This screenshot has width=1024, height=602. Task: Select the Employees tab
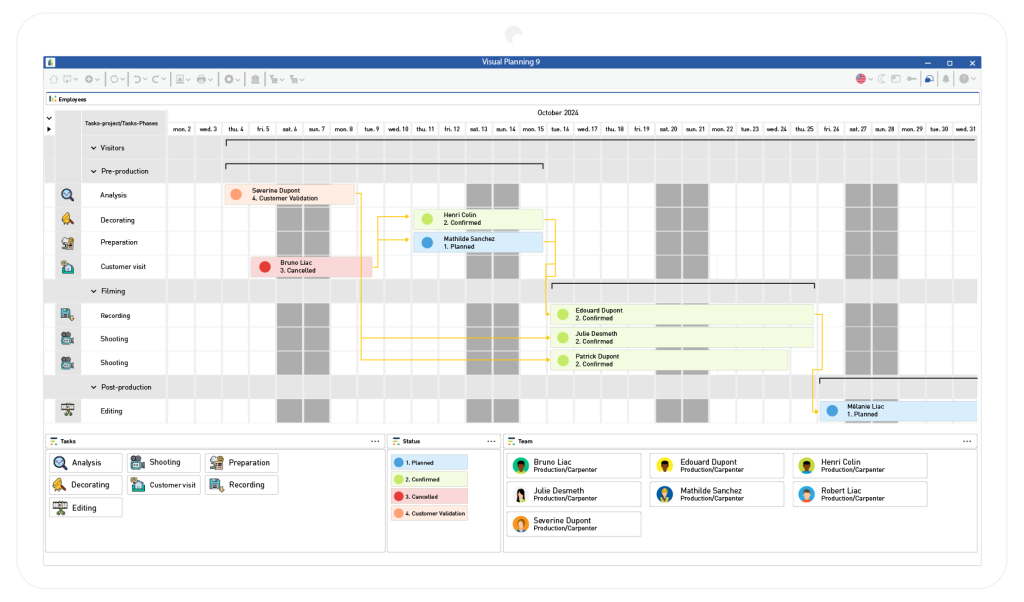pyautogui.click(x=68, y=99)
